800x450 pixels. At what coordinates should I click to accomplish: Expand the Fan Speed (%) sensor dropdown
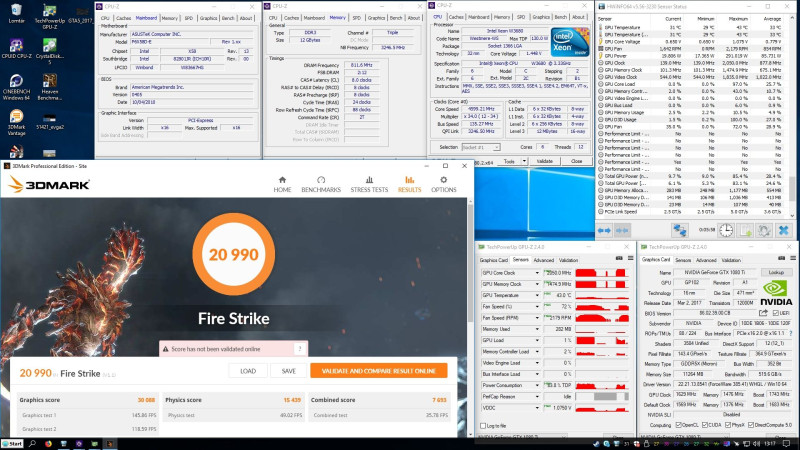point(537,307)
